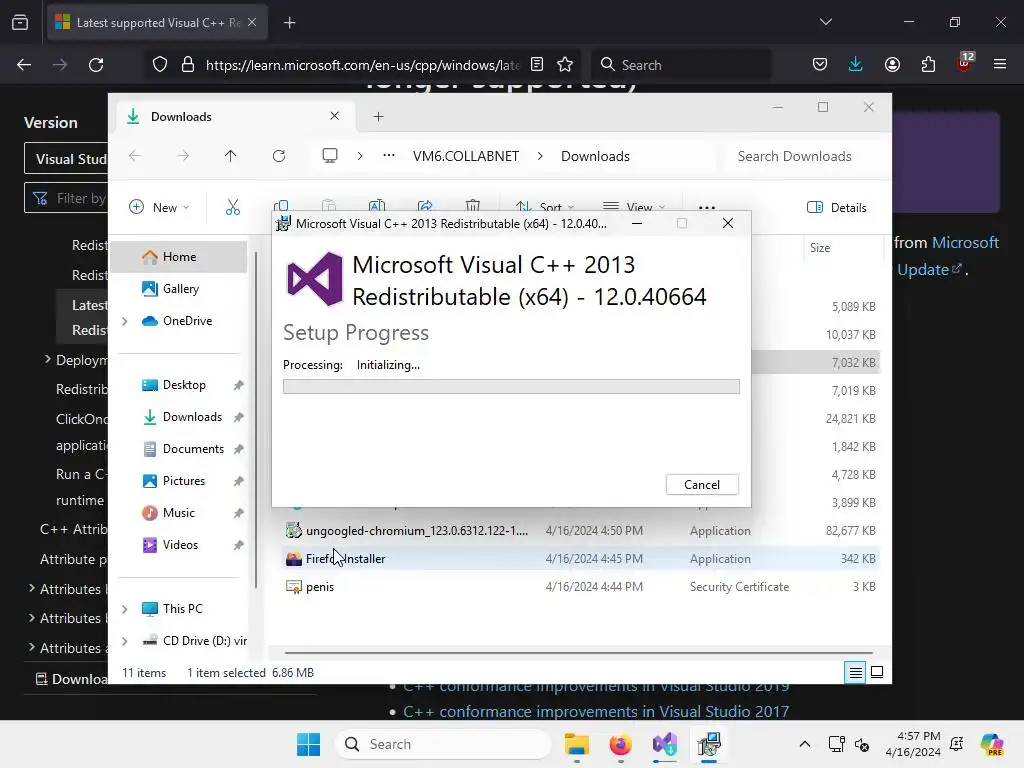Click VM6.COLLABNET in the breadcrumb path
This screenshot has height=768, width=1024.
(466, 156)
